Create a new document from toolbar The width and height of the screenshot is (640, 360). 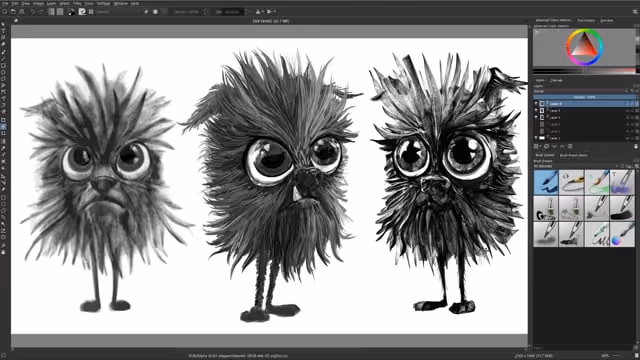(x=4, y=12)
